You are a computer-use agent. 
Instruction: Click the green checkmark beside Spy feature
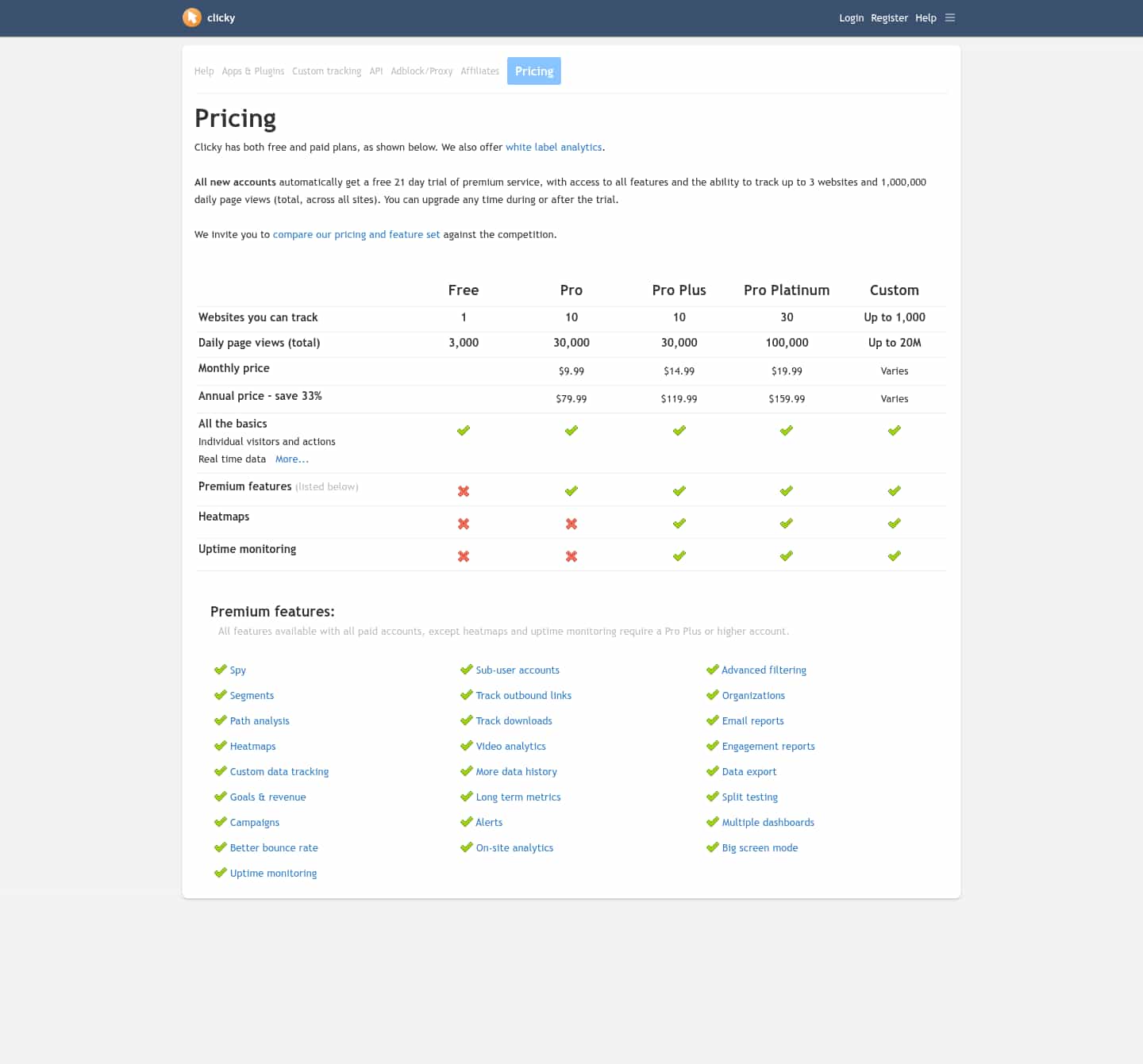pos(220,670)
